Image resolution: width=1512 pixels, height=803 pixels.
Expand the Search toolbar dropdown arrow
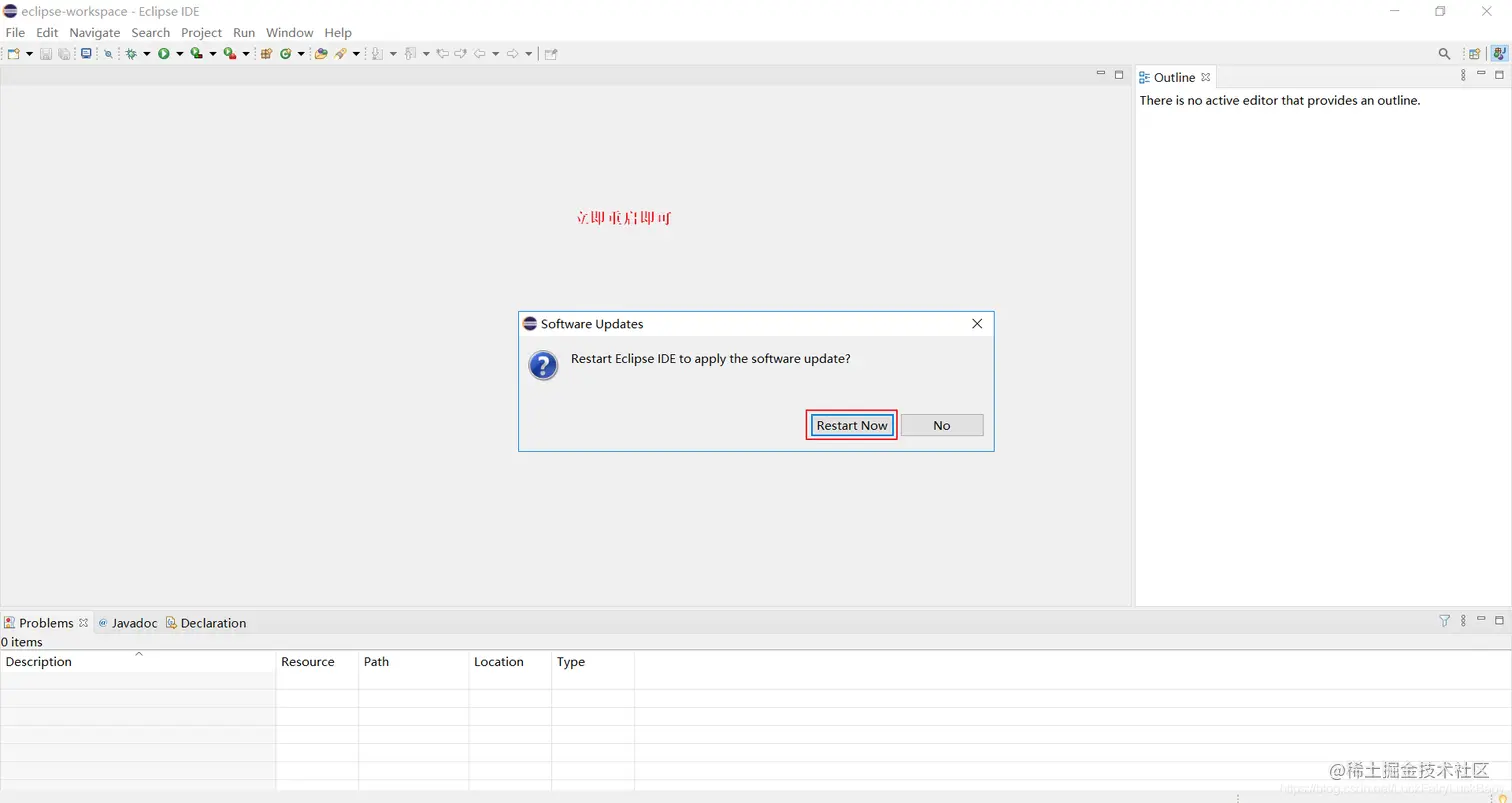point(356,54)
